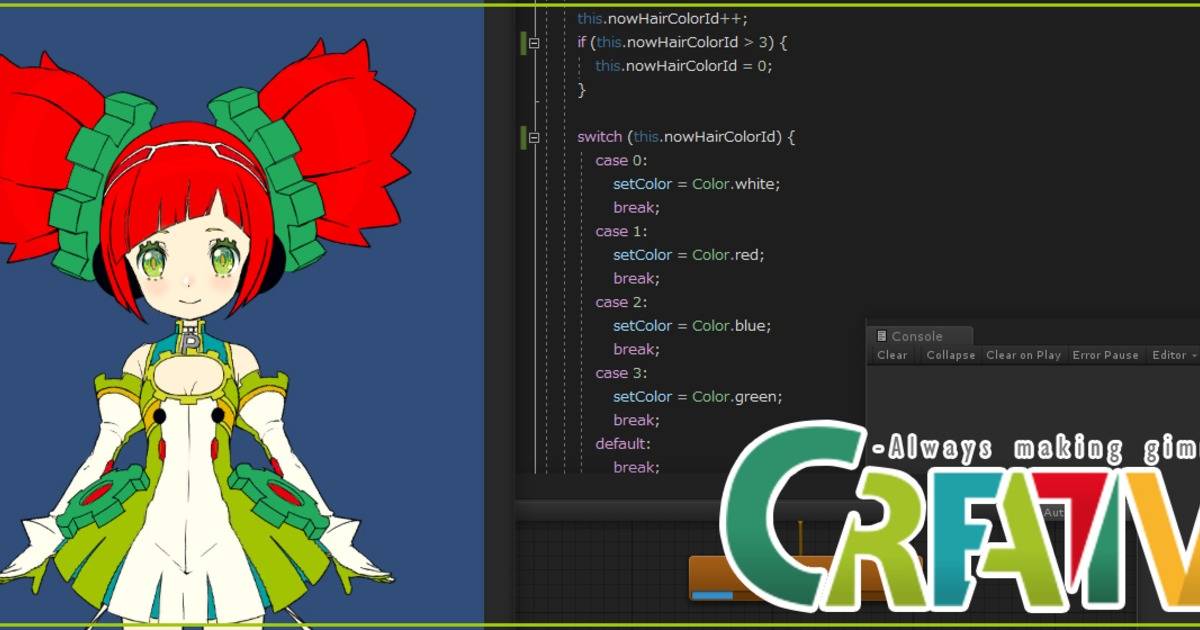The image size is (1200, 630).
Task: Toggle Error Pause in Console
Action: [1105, 355]
